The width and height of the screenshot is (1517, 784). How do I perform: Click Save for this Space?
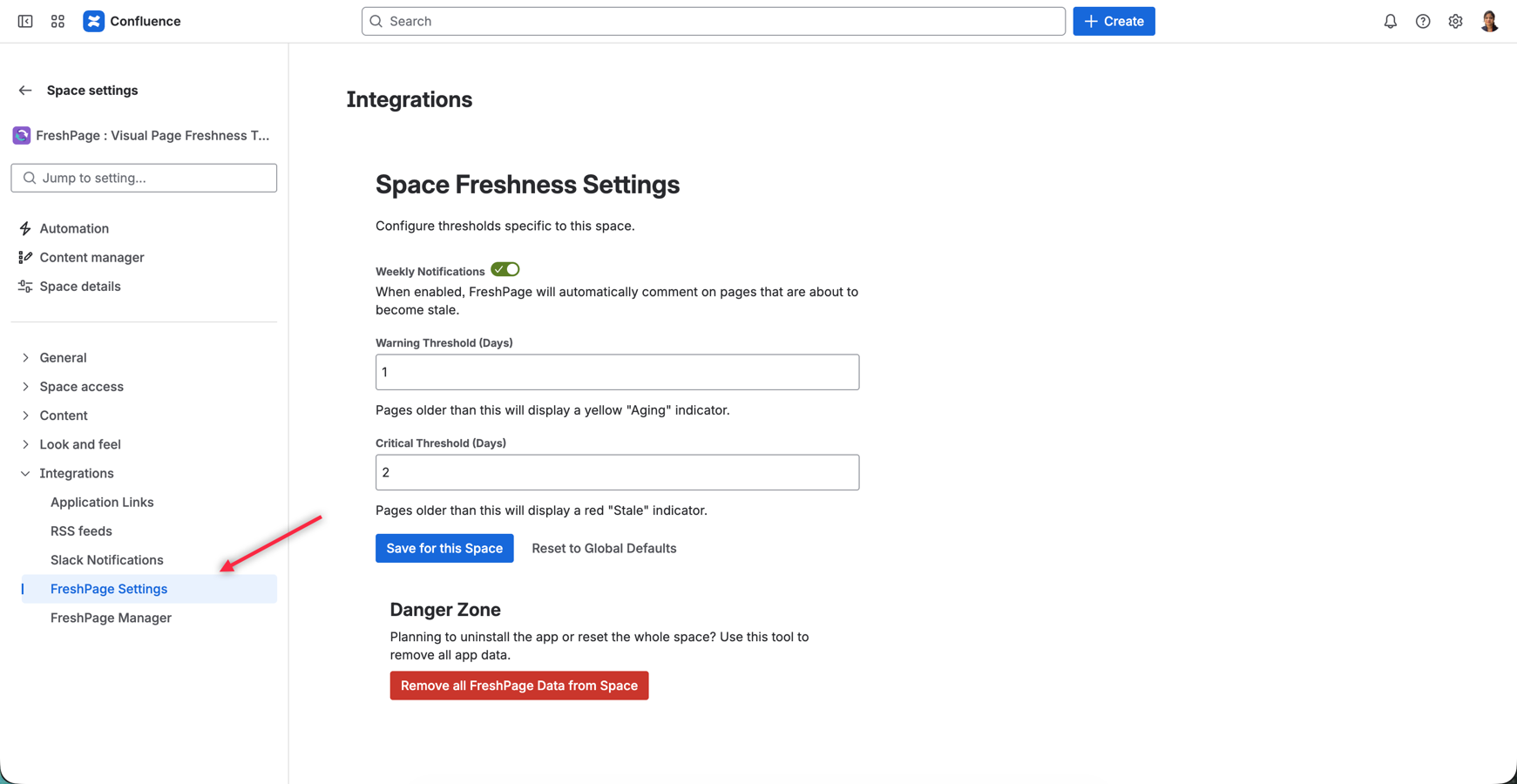[x=444, y=548]
